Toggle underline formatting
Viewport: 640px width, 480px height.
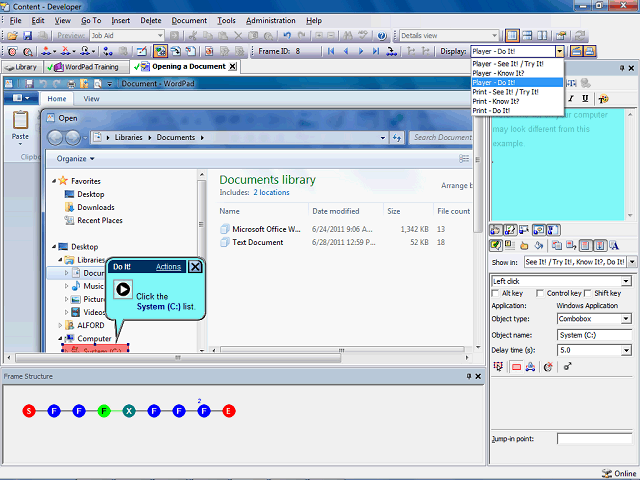[x=585, y=99]
